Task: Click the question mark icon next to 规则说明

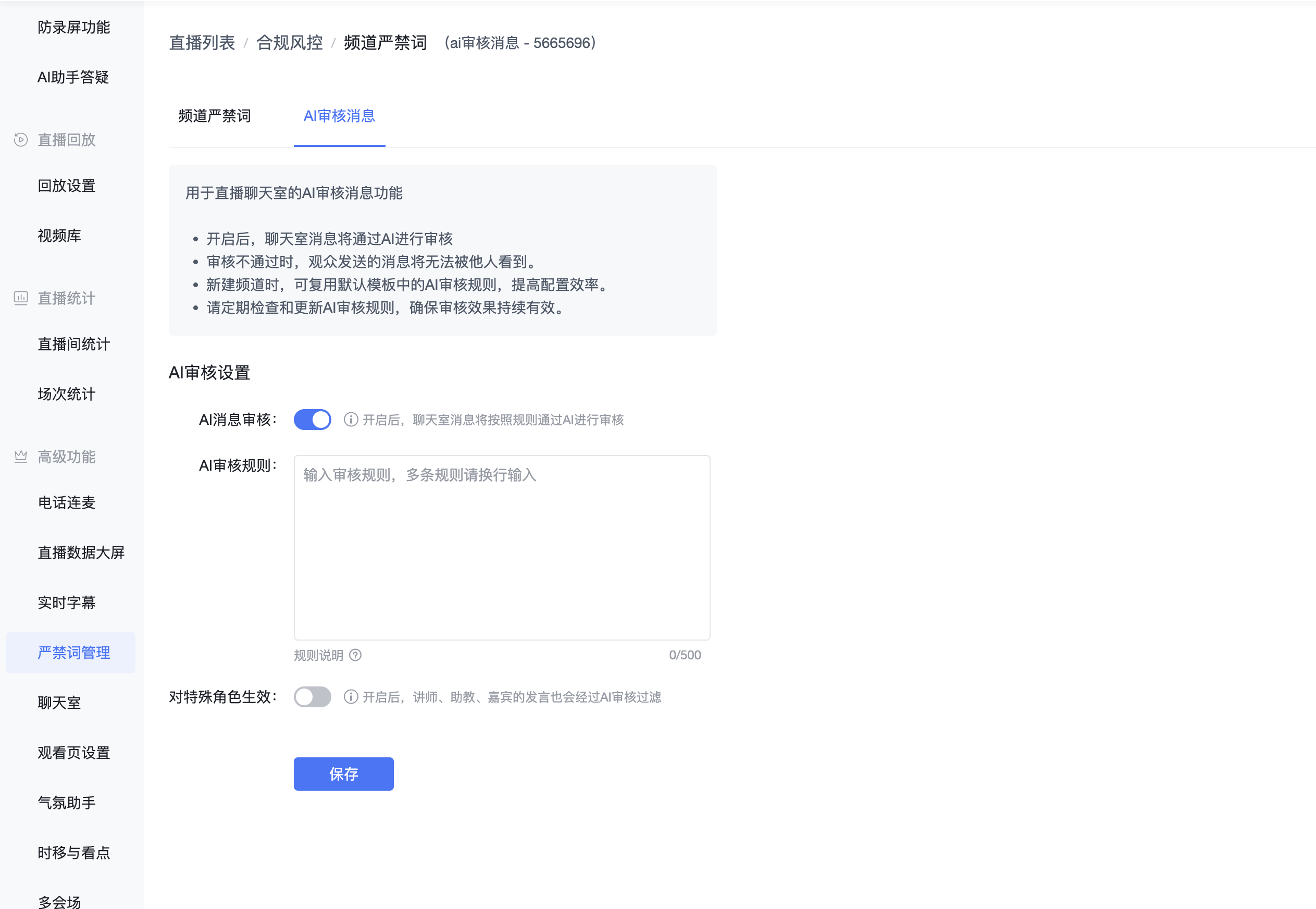Action: coord(355,655)
